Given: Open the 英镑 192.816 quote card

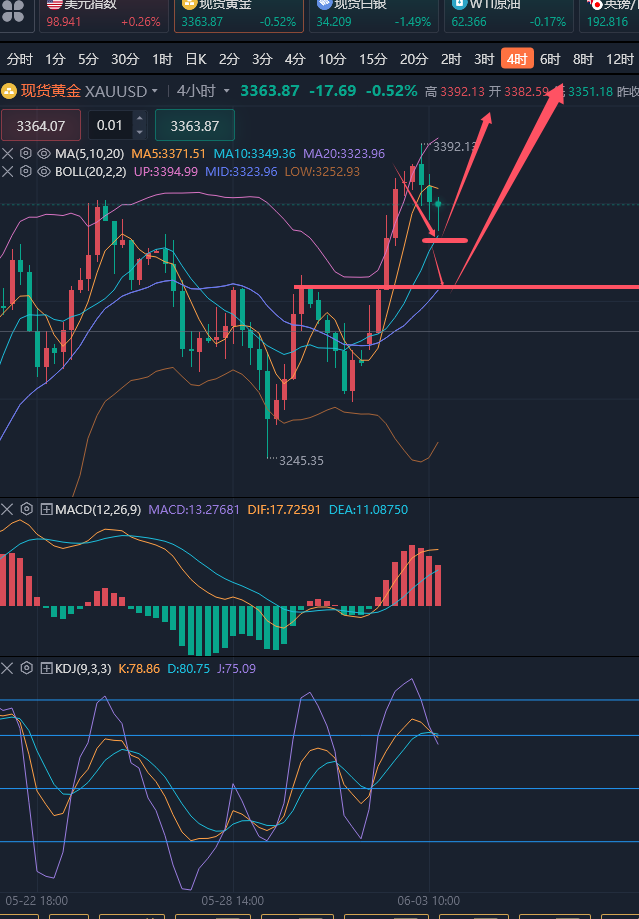Looking at the screenshot, I should click(609, 16).
